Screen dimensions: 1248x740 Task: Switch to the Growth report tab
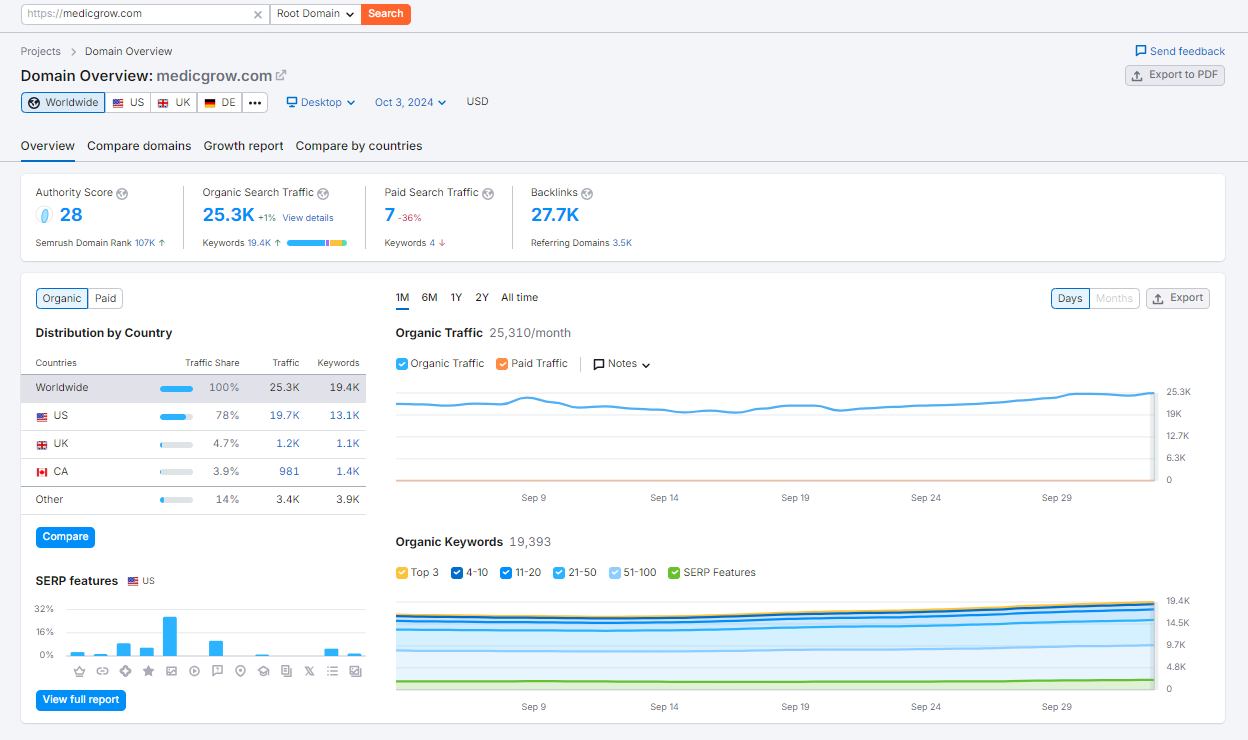(x=243, y=146)
